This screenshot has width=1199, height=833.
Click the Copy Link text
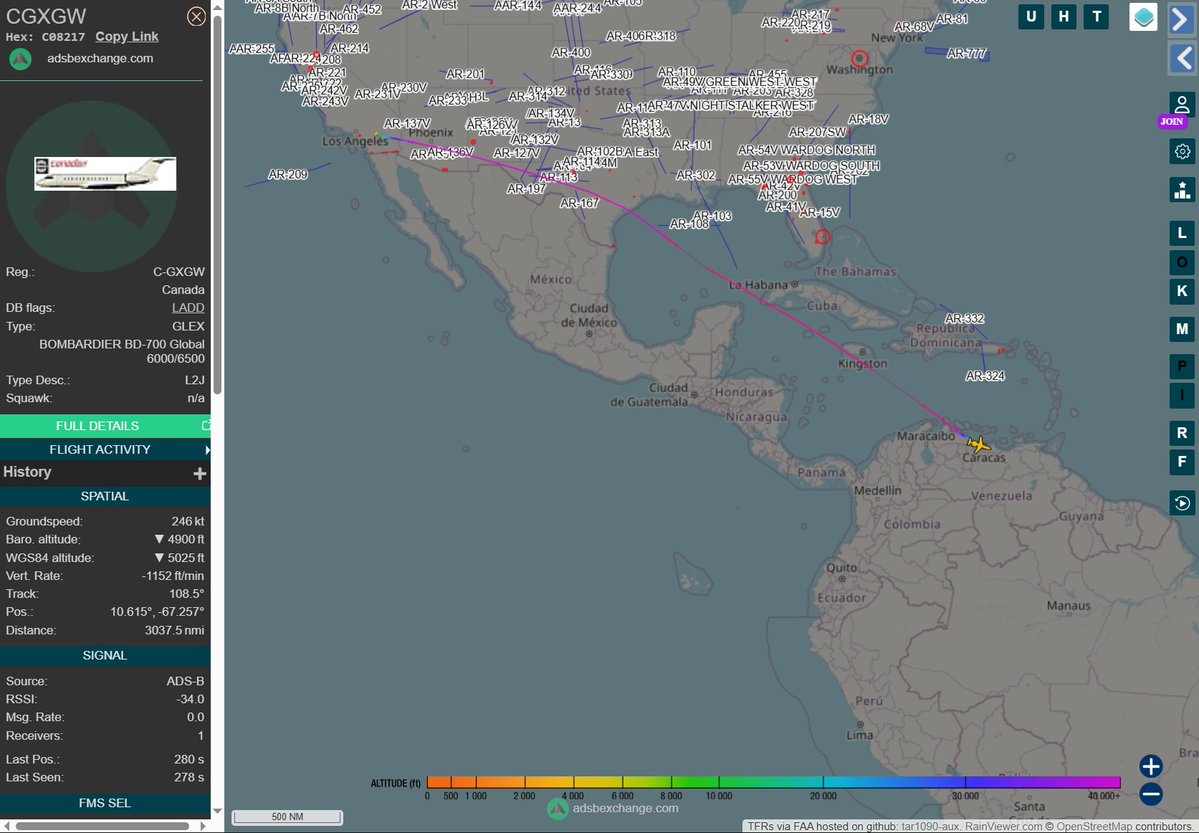(126, 36)
